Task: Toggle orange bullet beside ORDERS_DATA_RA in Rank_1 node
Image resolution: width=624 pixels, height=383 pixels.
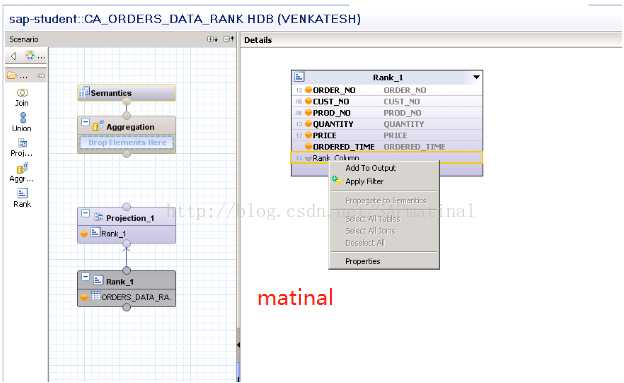Action: 84,297
